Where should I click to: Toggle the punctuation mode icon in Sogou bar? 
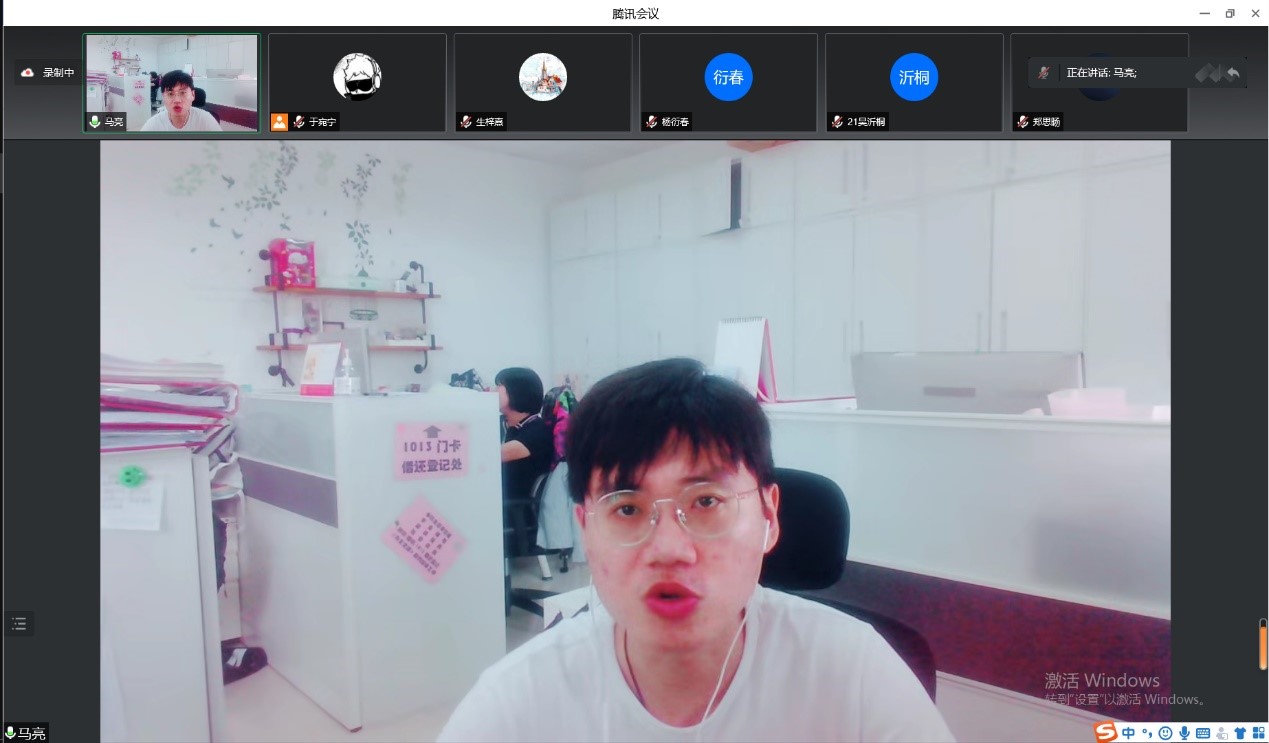(1146, 732)
